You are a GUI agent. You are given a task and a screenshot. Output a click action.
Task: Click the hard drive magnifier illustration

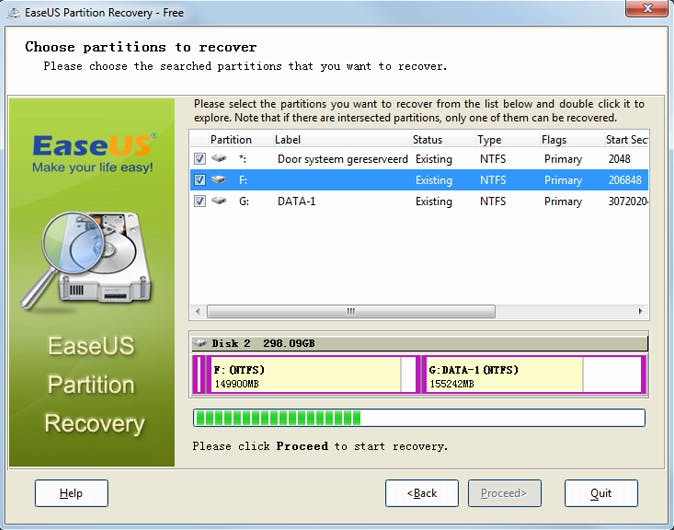click(87, 260)
